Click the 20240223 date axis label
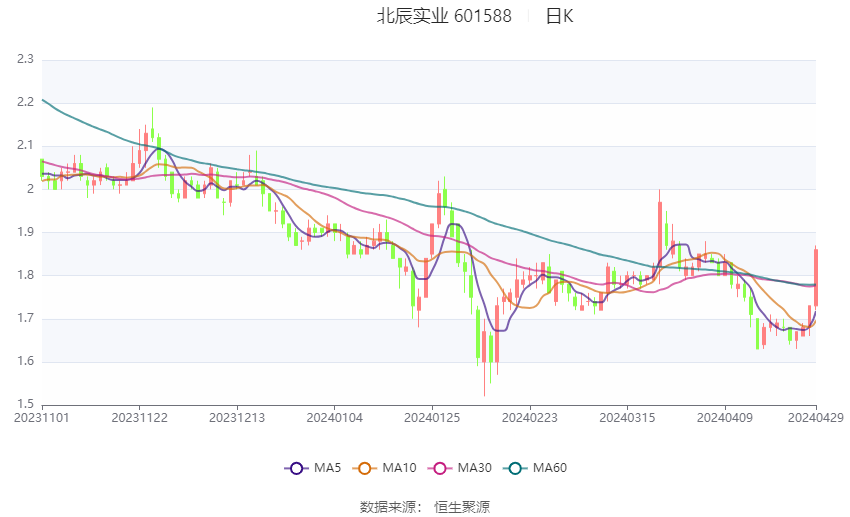This screenshot has height=517, width=850. [529, 417]
